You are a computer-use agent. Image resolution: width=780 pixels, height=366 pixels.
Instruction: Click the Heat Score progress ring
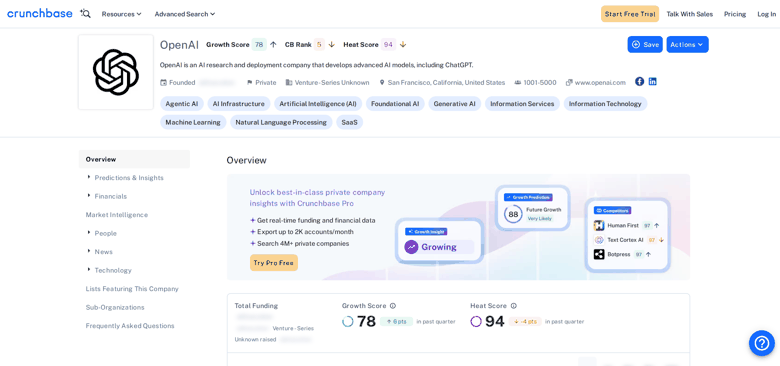point(476,322)
